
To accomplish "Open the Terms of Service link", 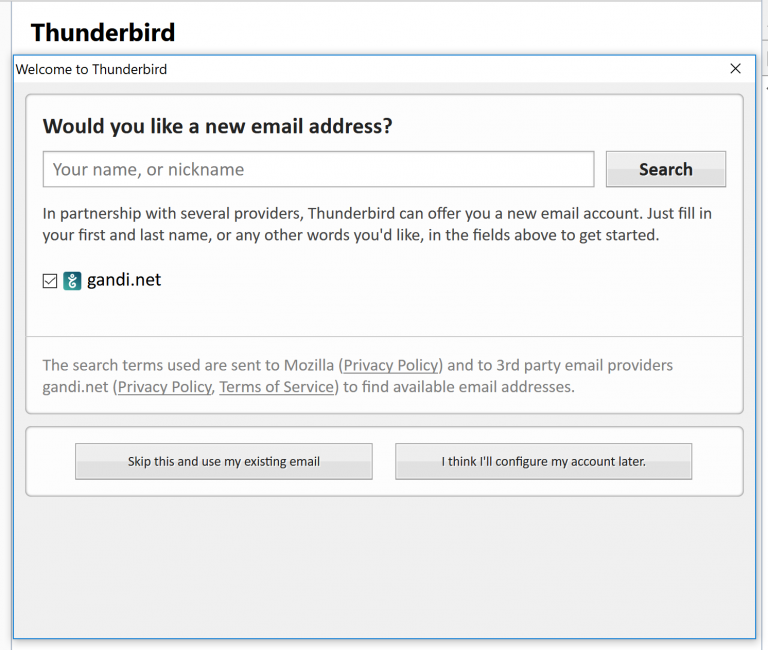I will click(x=276, y=387).
